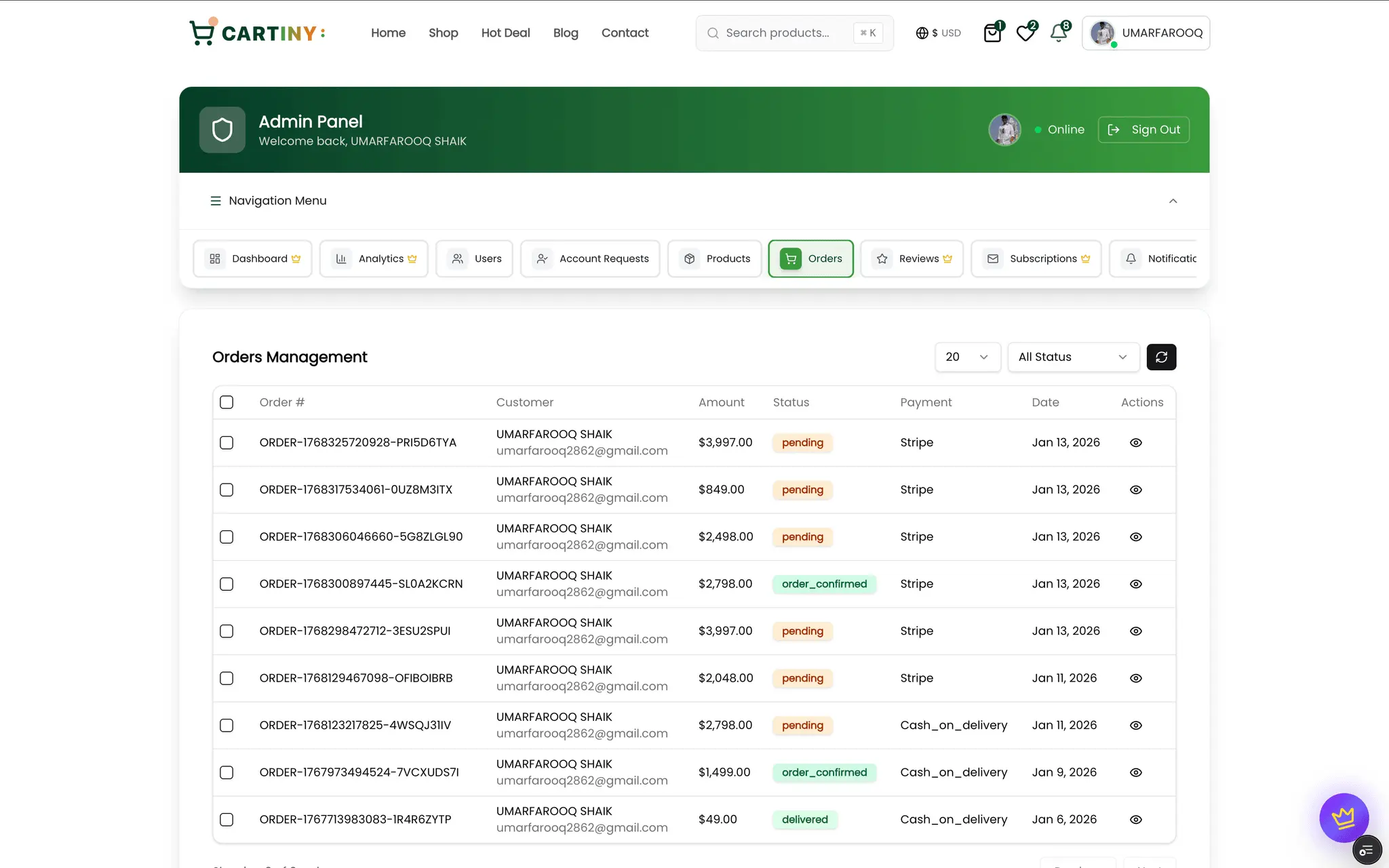Click the Online status indicator
This screenshot has height=868, width=1389.
tap(1059, 130)
